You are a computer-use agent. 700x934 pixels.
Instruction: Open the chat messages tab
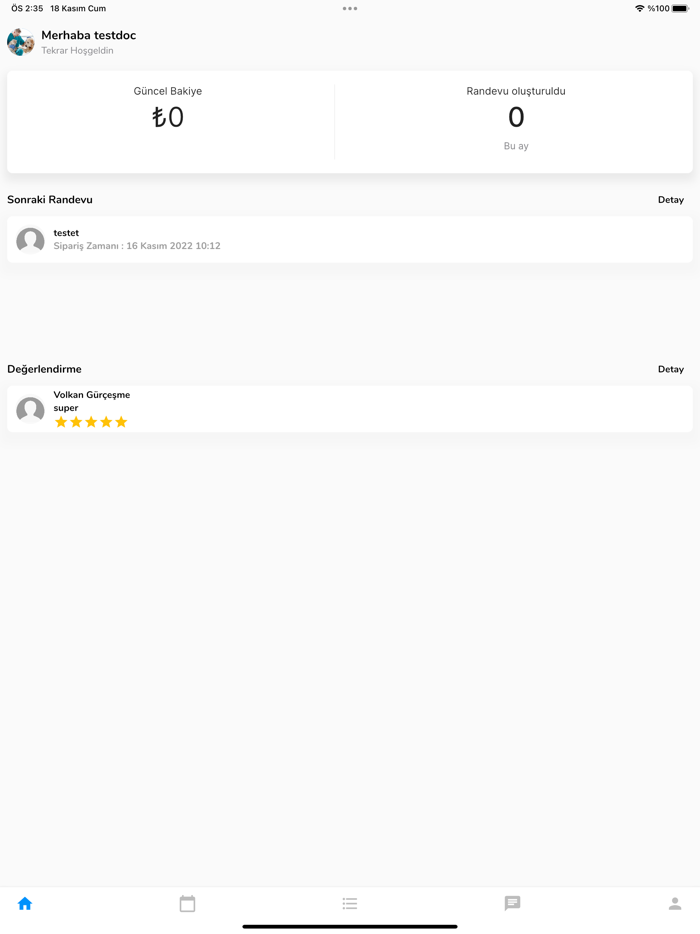point(512,903)
